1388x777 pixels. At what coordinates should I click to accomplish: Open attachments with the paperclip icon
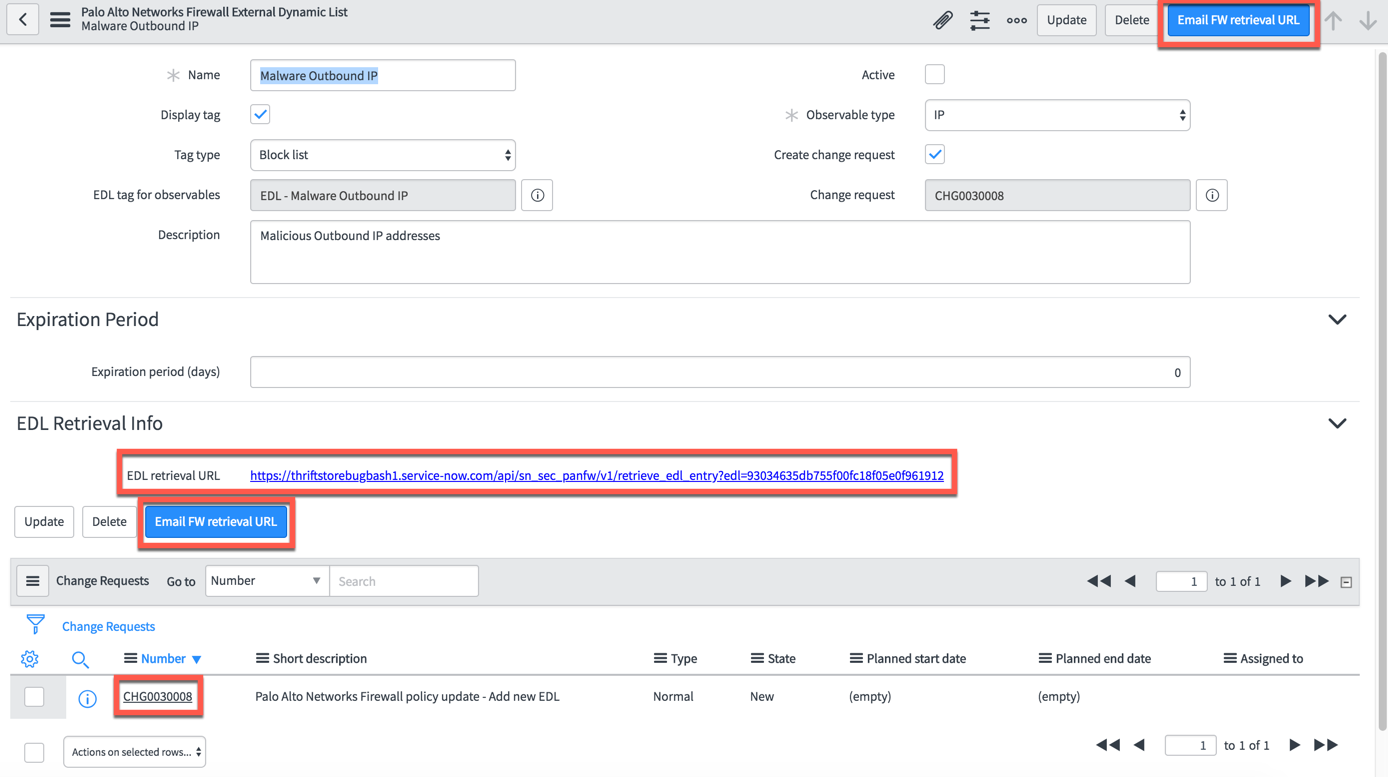(x=942, y=20)
